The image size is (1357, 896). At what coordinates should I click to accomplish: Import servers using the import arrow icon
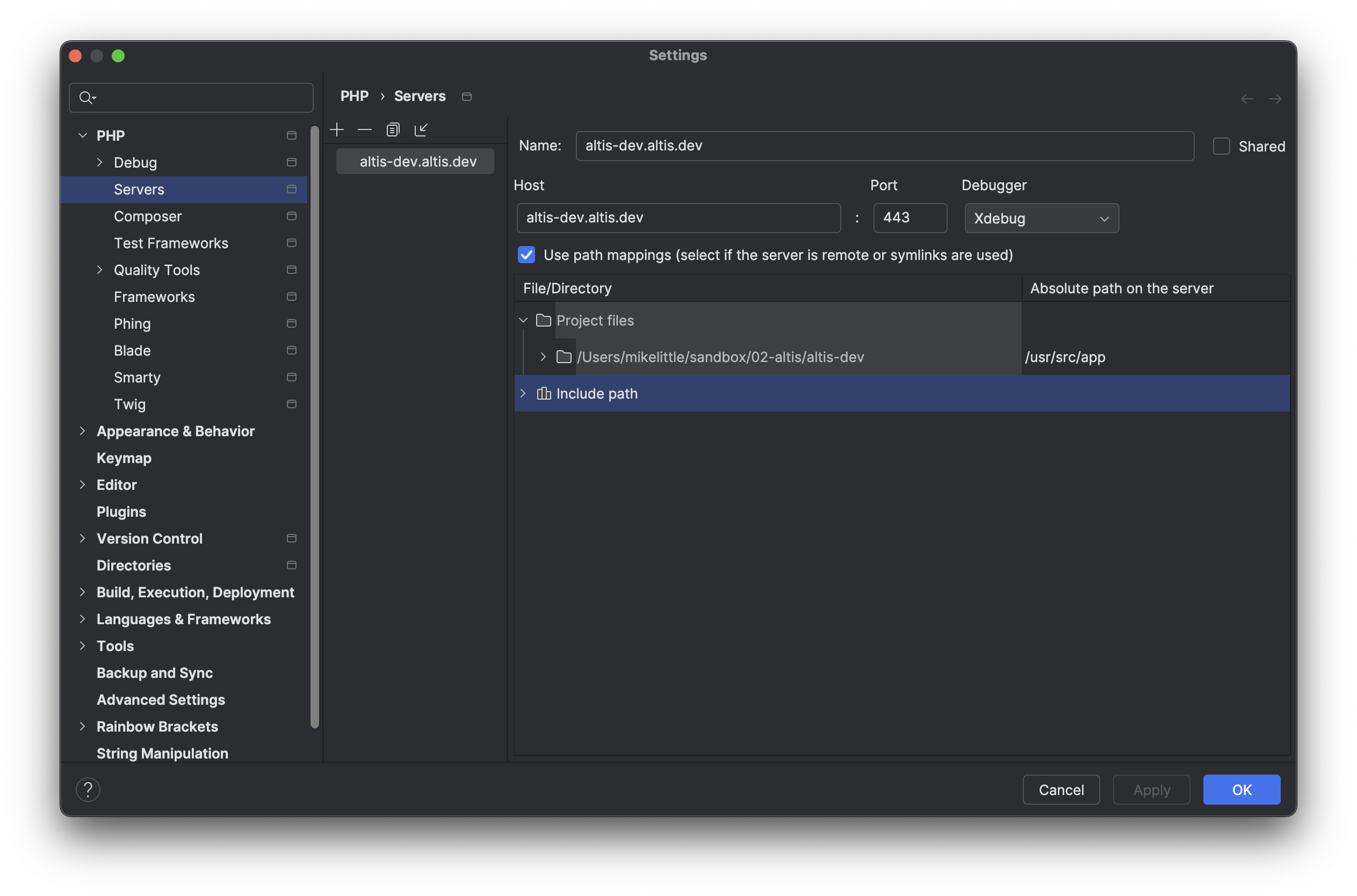pos(422,129)
